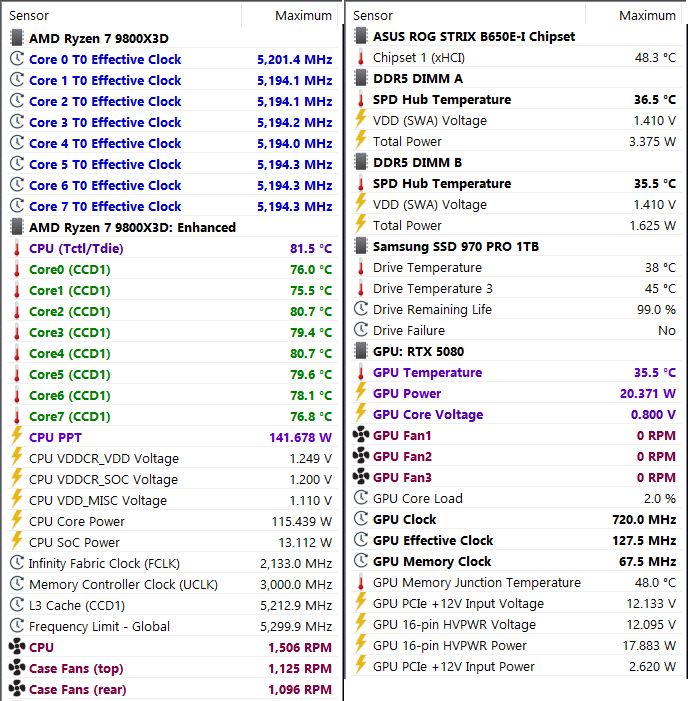Click the 1.249 V value
Viewport: 688px width, 701px height.
311,459
